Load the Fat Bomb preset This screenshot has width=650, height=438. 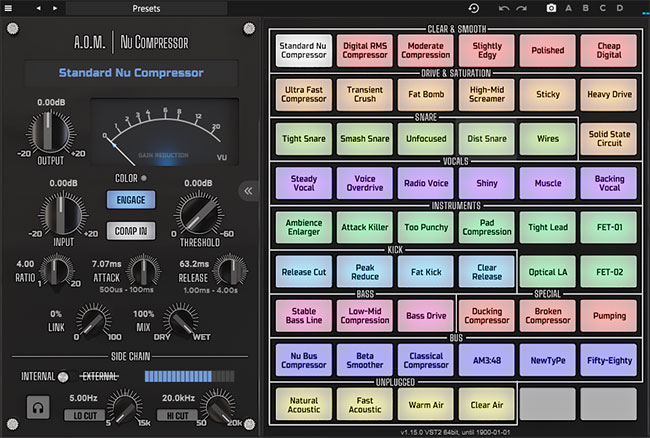(426, 94)
